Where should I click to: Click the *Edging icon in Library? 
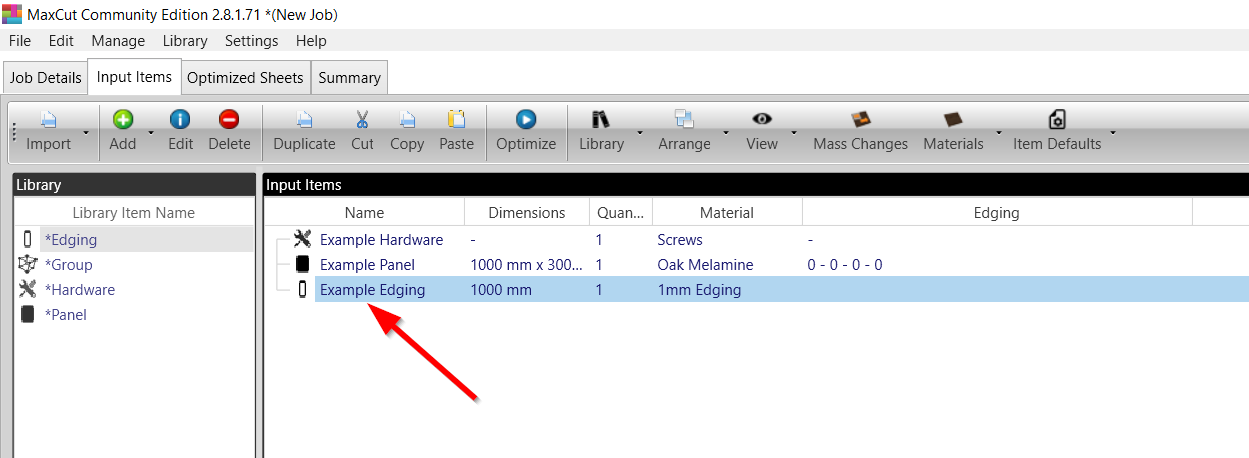(28, 240)
